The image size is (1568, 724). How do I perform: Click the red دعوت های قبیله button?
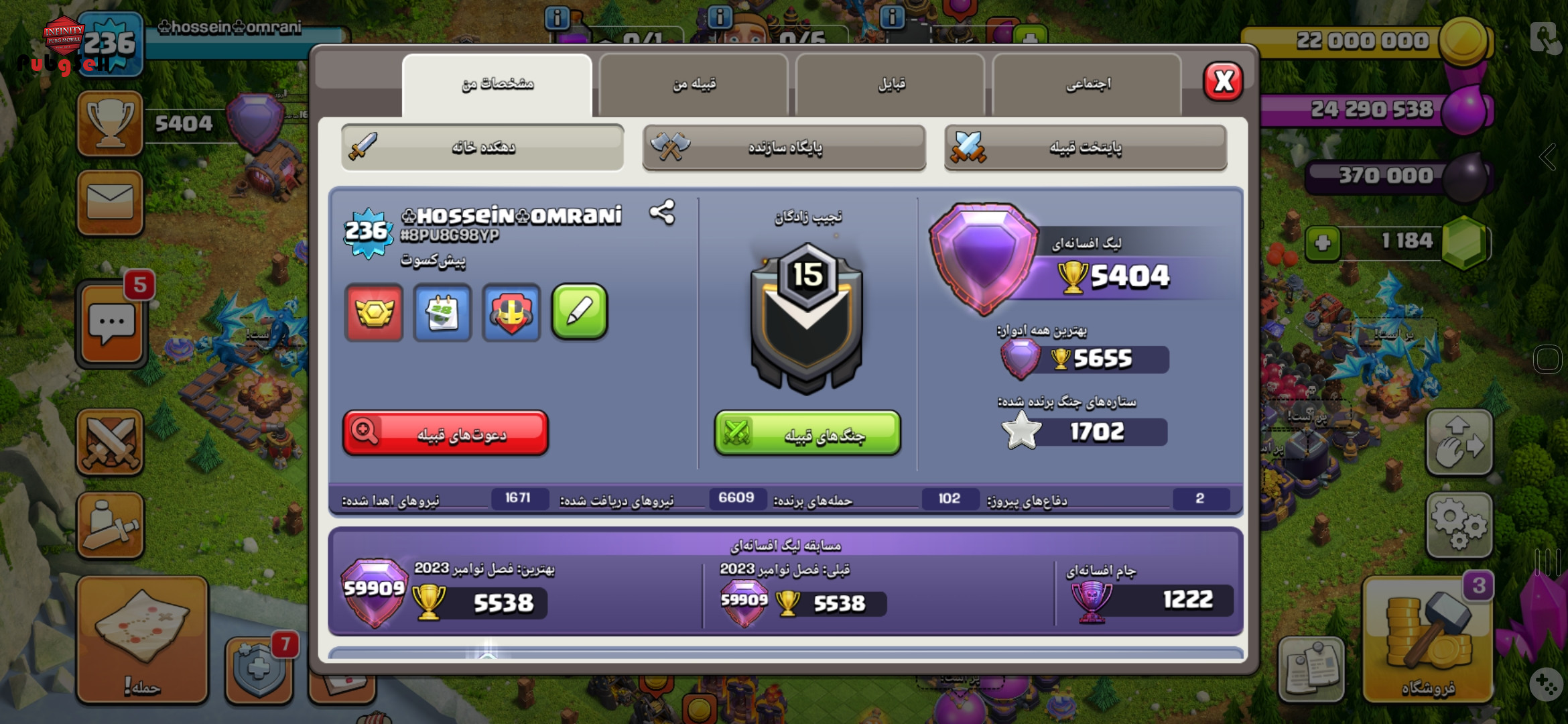446,434
